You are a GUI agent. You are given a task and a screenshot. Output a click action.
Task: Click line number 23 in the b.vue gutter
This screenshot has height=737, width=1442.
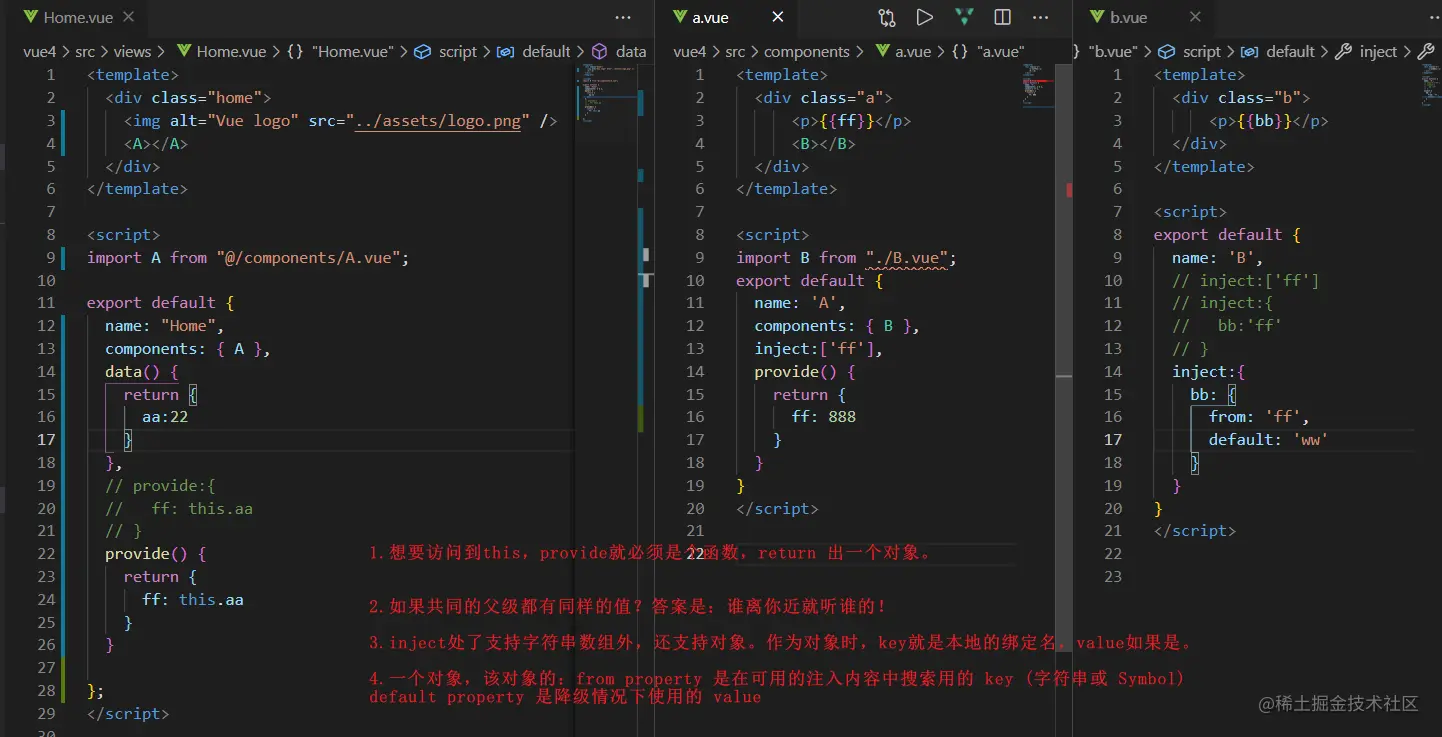[1113, 576]
